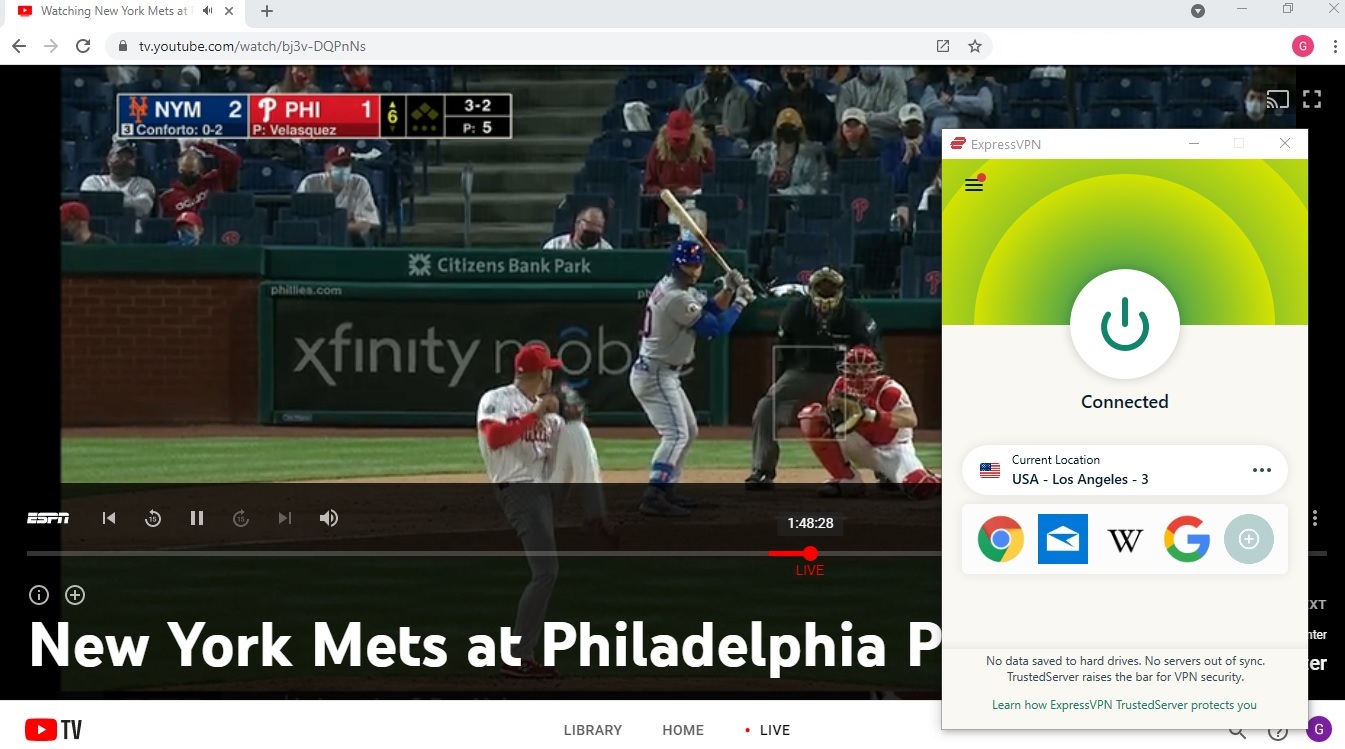Open the Chrome browser menu
1345x749 pixels.
(1336, 46)
